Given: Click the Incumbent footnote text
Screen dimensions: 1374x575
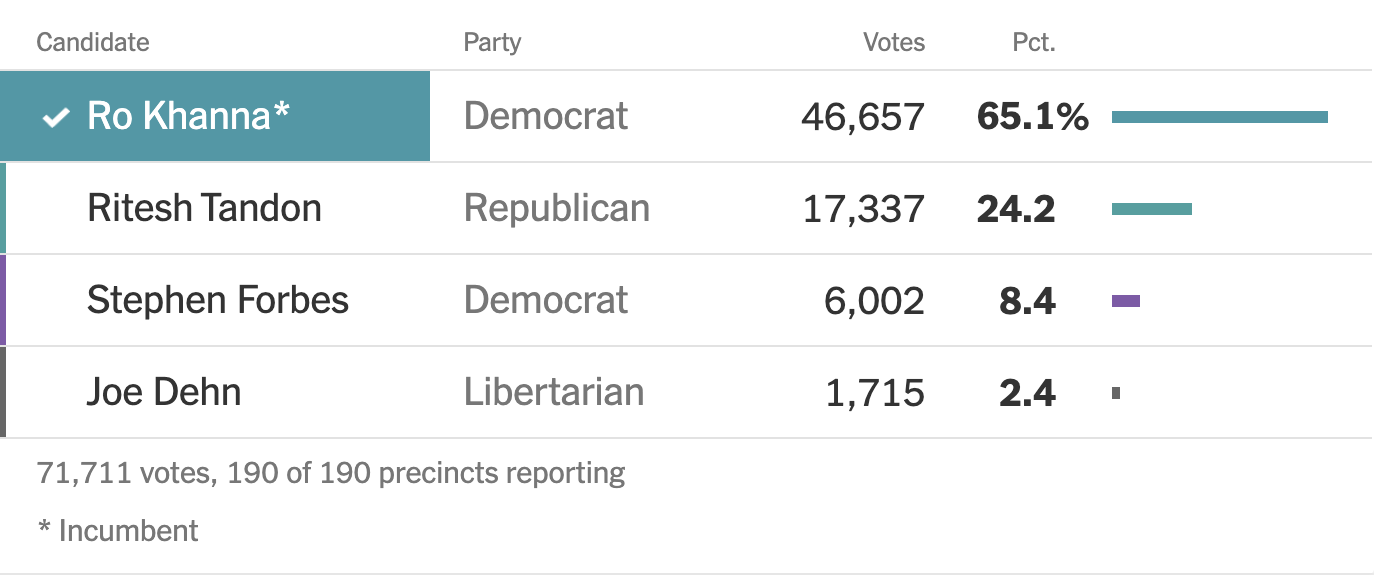Looking at the screenshot, I should (x=118, y=530).
